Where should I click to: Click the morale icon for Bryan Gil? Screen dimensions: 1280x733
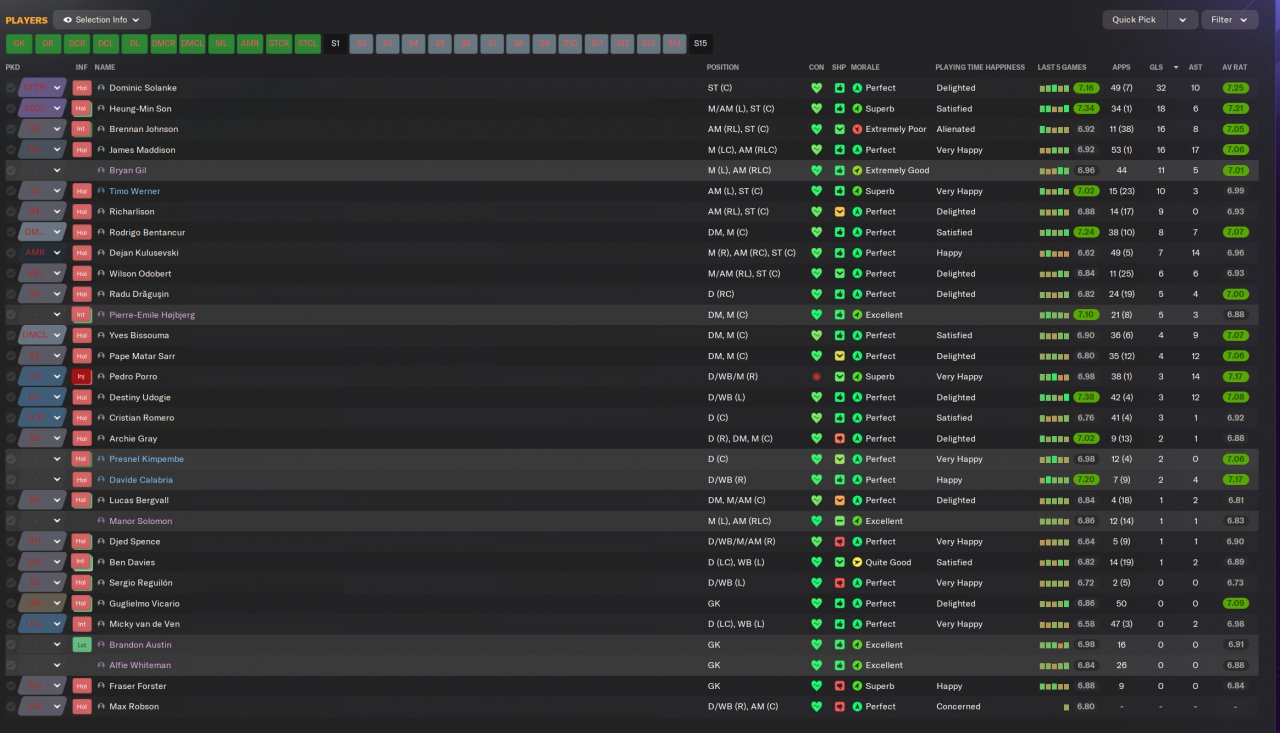(857, 171)
